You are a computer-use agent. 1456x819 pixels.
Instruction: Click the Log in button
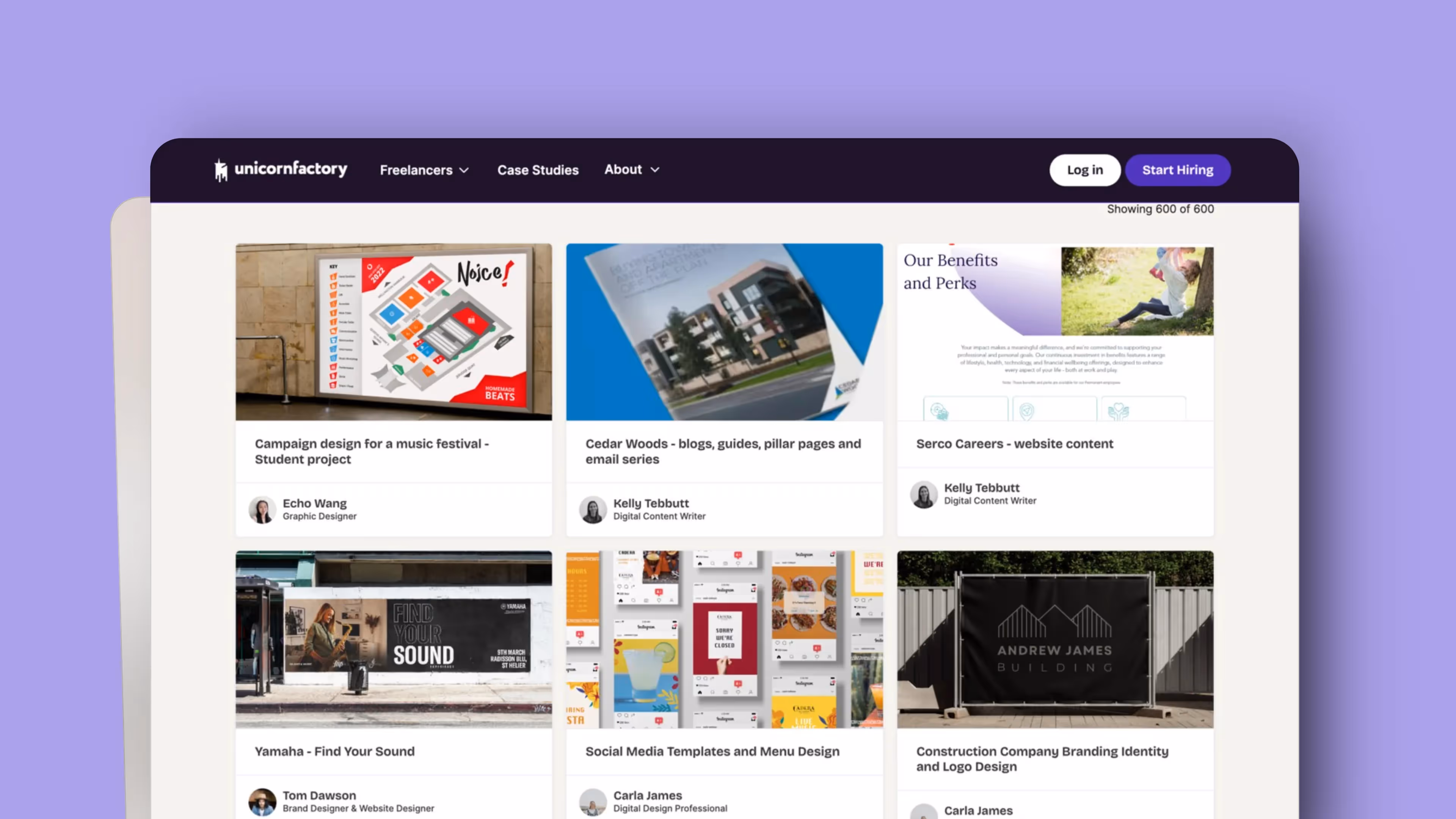[1085, 169]
